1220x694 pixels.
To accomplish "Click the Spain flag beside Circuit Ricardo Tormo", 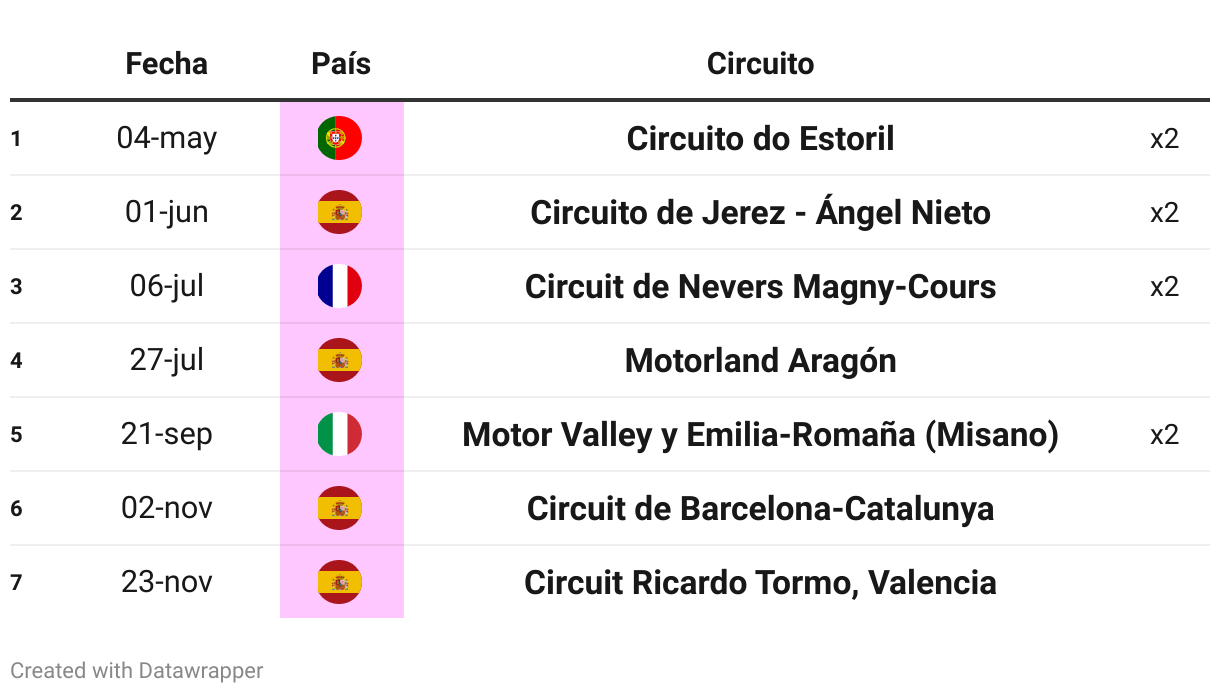I will (340, 582).
